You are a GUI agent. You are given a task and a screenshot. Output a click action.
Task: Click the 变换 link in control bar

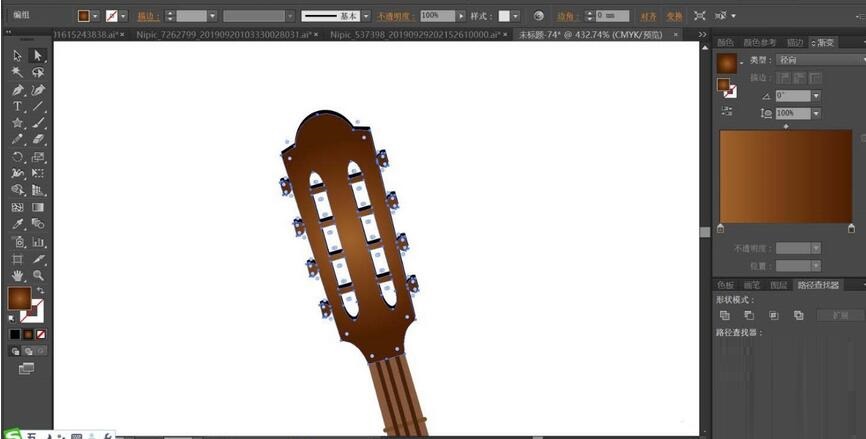[x=674, y=16]
